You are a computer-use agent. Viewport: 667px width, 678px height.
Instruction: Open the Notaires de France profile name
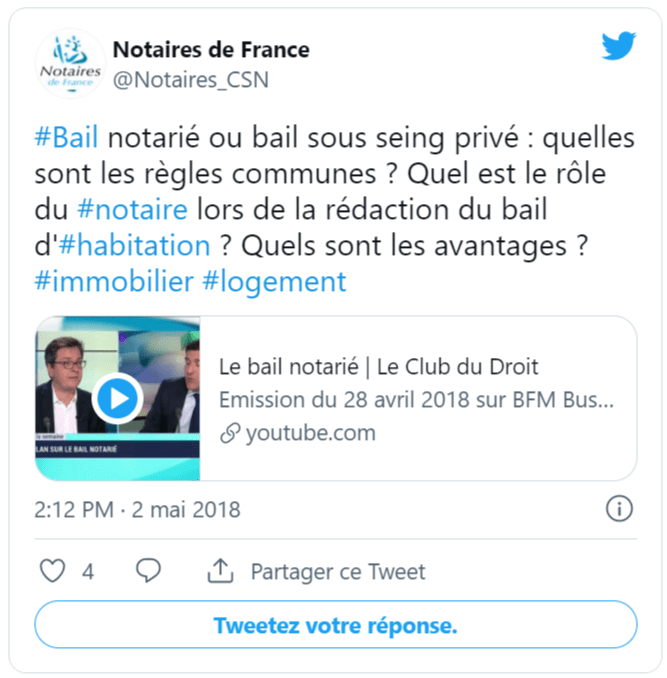click(x=211, y=49)
